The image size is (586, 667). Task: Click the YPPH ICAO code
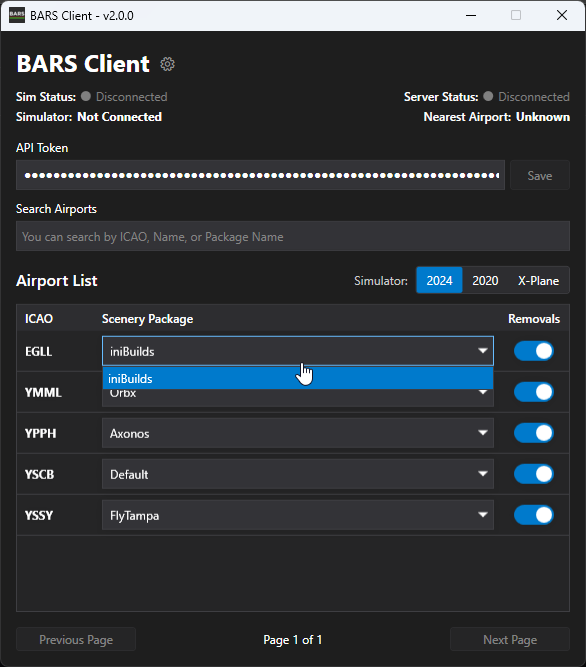point(40,433)
